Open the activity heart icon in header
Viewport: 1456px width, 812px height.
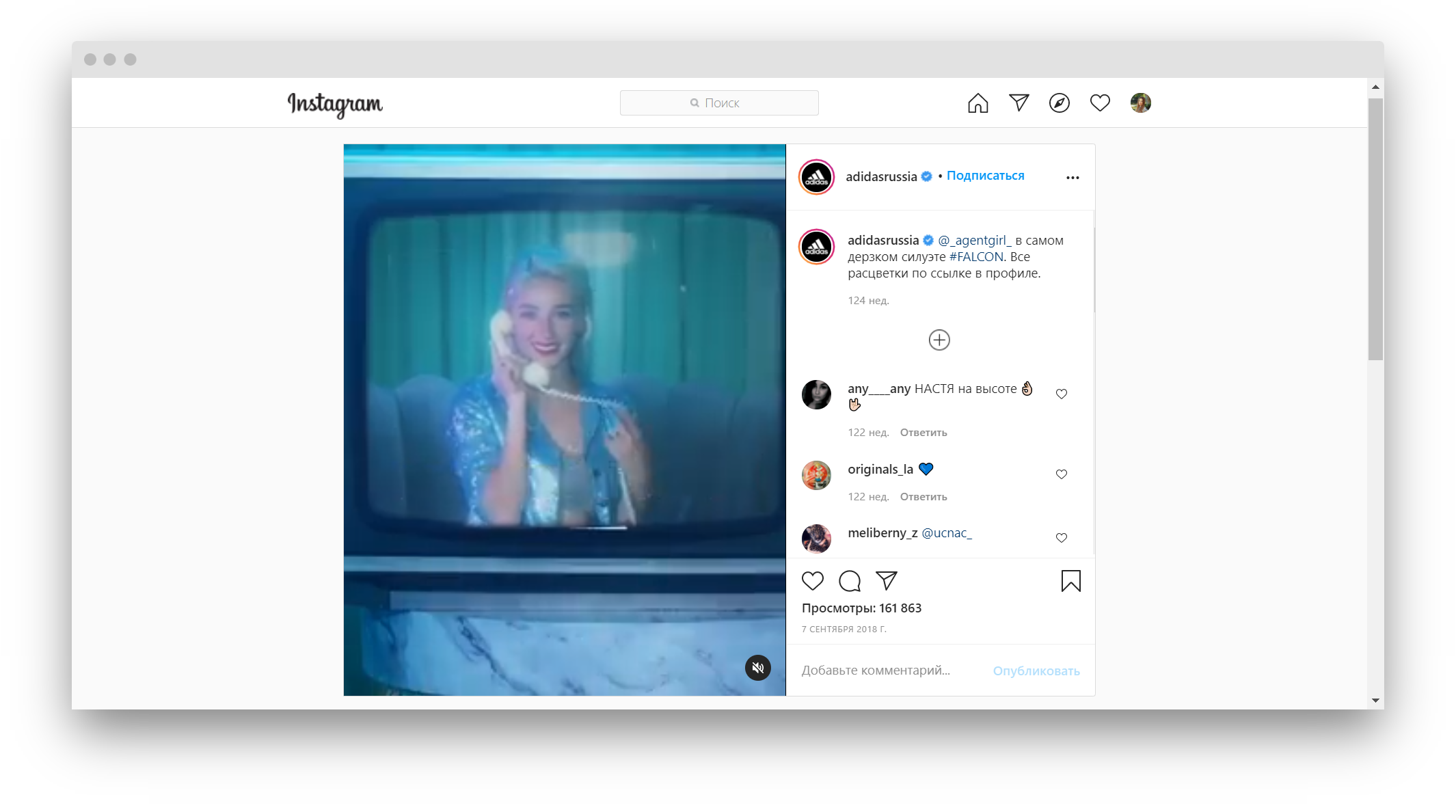point(1099,103)
